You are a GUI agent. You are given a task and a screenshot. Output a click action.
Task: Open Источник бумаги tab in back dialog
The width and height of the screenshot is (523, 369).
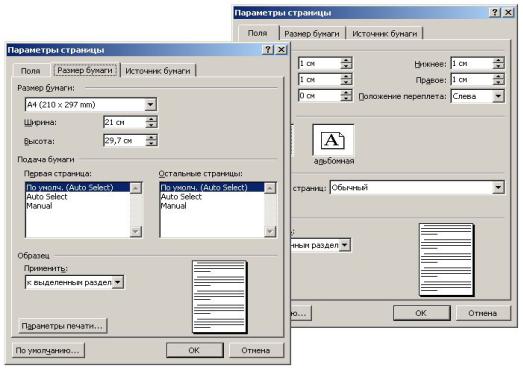click(x=385, y=34)
